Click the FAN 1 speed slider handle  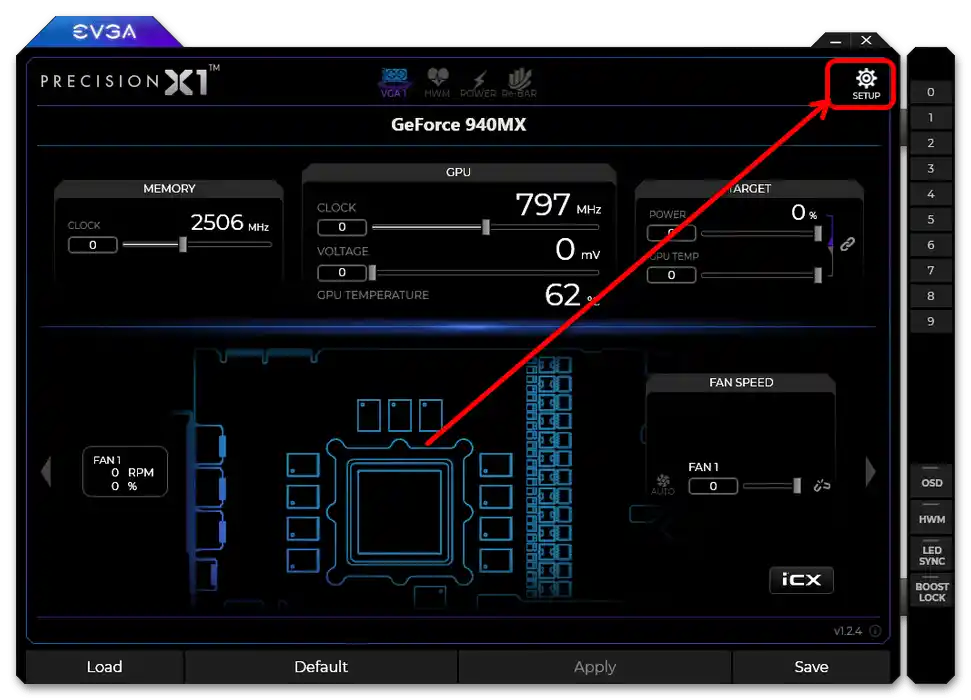pyautogui.click(x=797, y=485)
